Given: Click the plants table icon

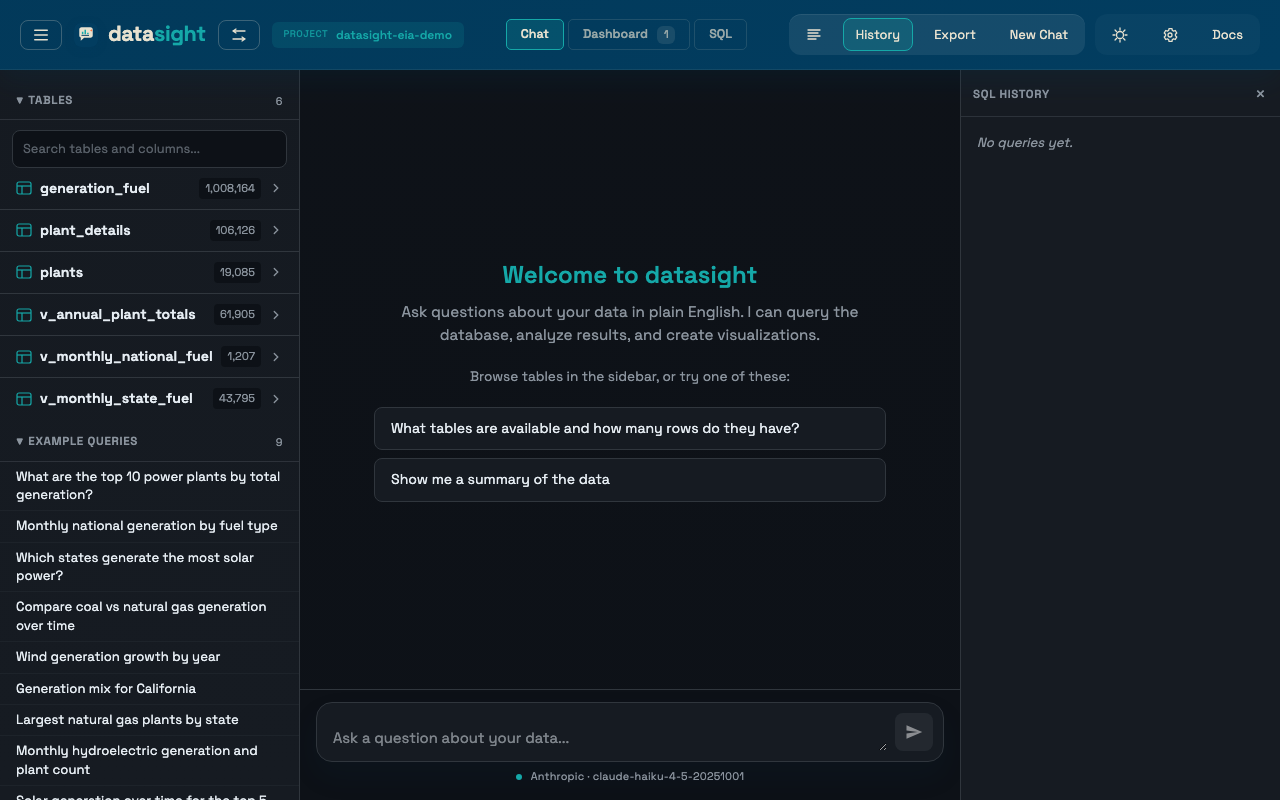Looking at the screenshot, I should click(x=23, y=272).
